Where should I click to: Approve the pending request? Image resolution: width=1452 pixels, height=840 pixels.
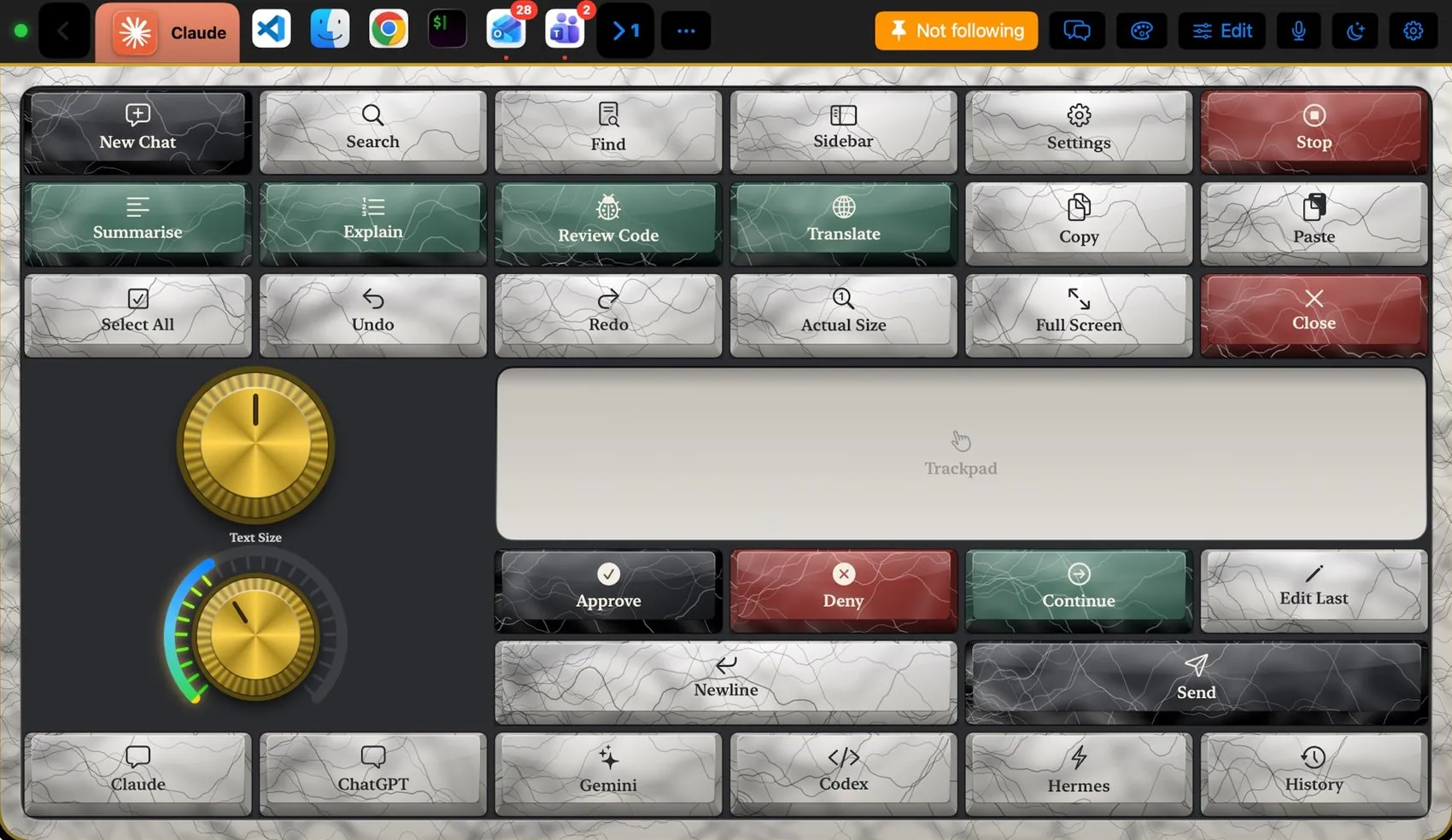pyautogui.click(x=608, y=590)
